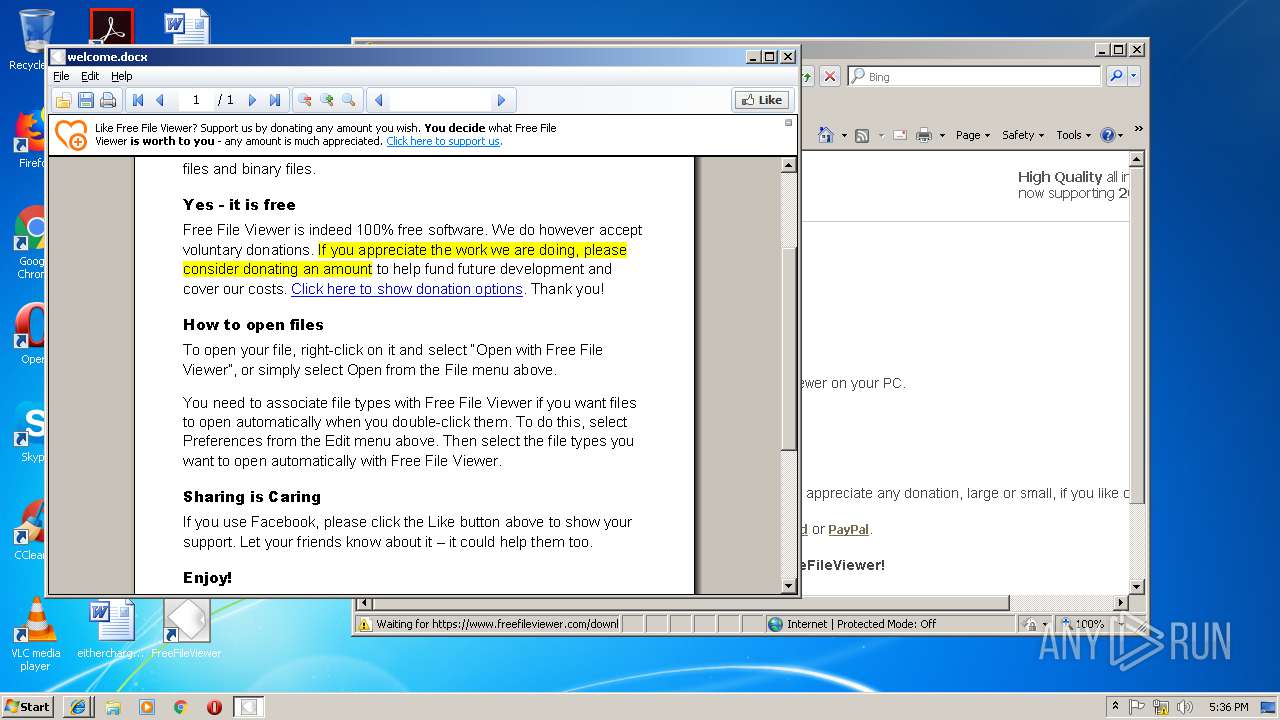
Task: Expand the search provider dropdown in Internet Explorer
Action: click(x=1133, y=76)
